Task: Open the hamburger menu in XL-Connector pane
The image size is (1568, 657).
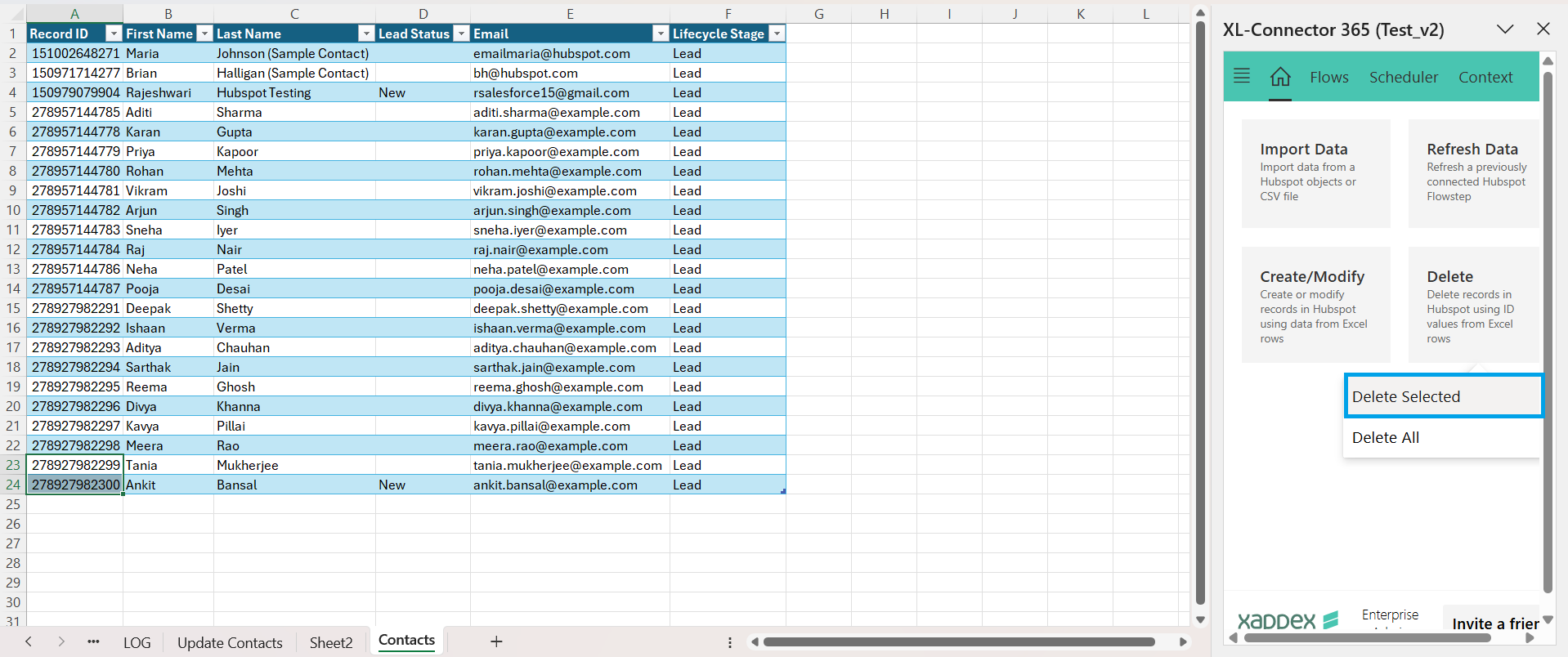Action: 1241,76
